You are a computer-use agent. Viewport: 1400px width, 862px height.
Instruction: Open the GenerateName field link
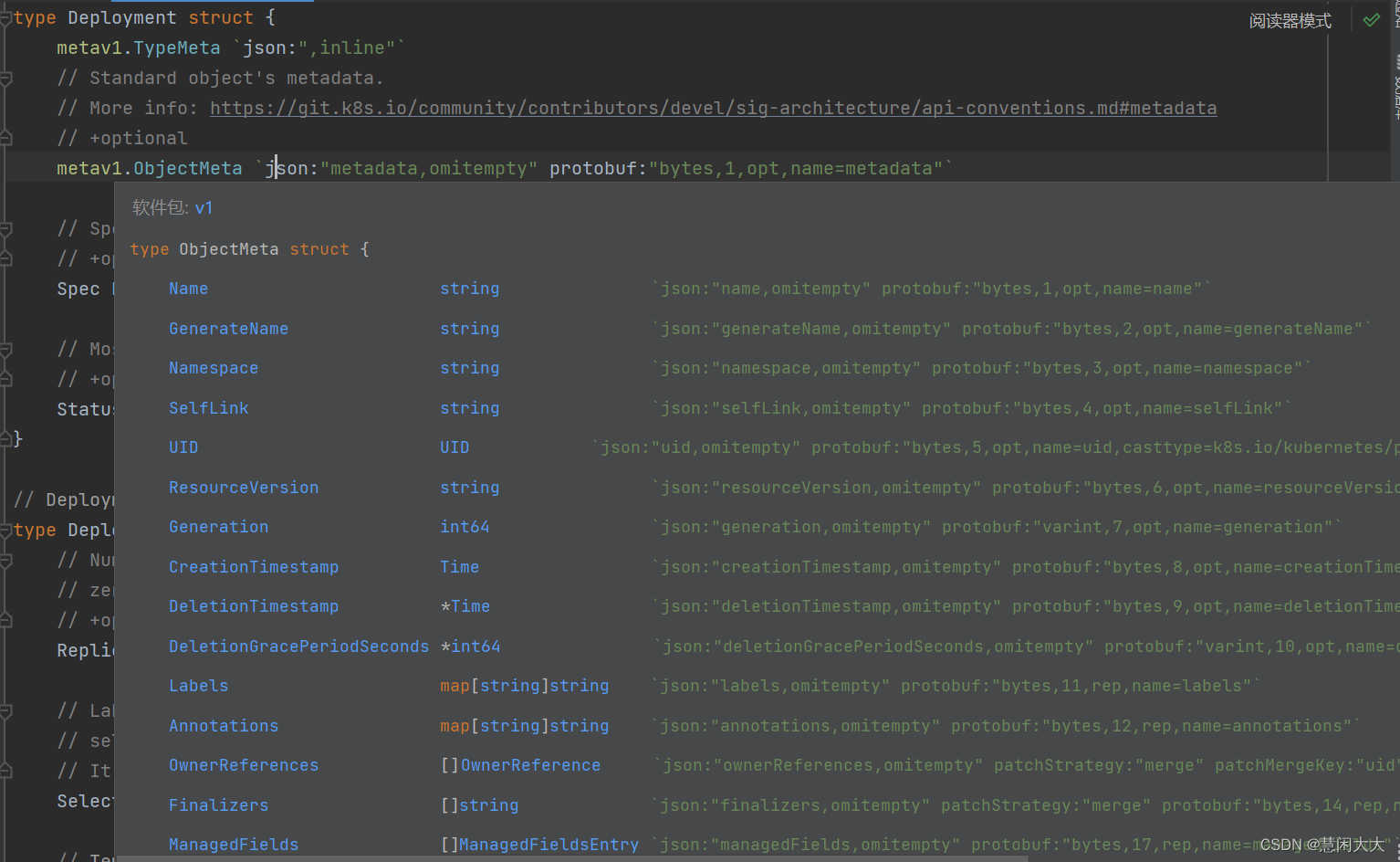pyautogui.click(x=228, y=329)
